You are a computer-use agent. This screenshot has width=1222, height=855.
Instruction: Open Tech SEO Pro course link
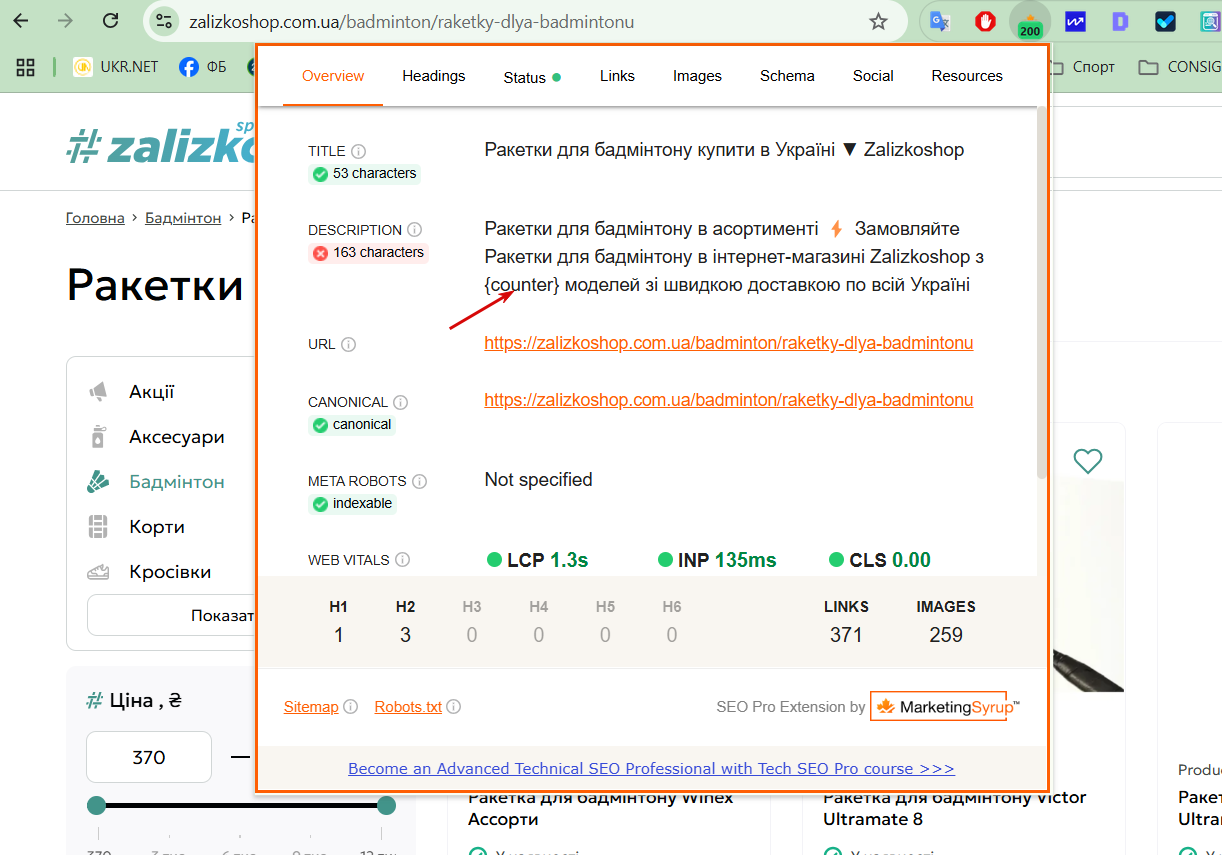[651, 769]
